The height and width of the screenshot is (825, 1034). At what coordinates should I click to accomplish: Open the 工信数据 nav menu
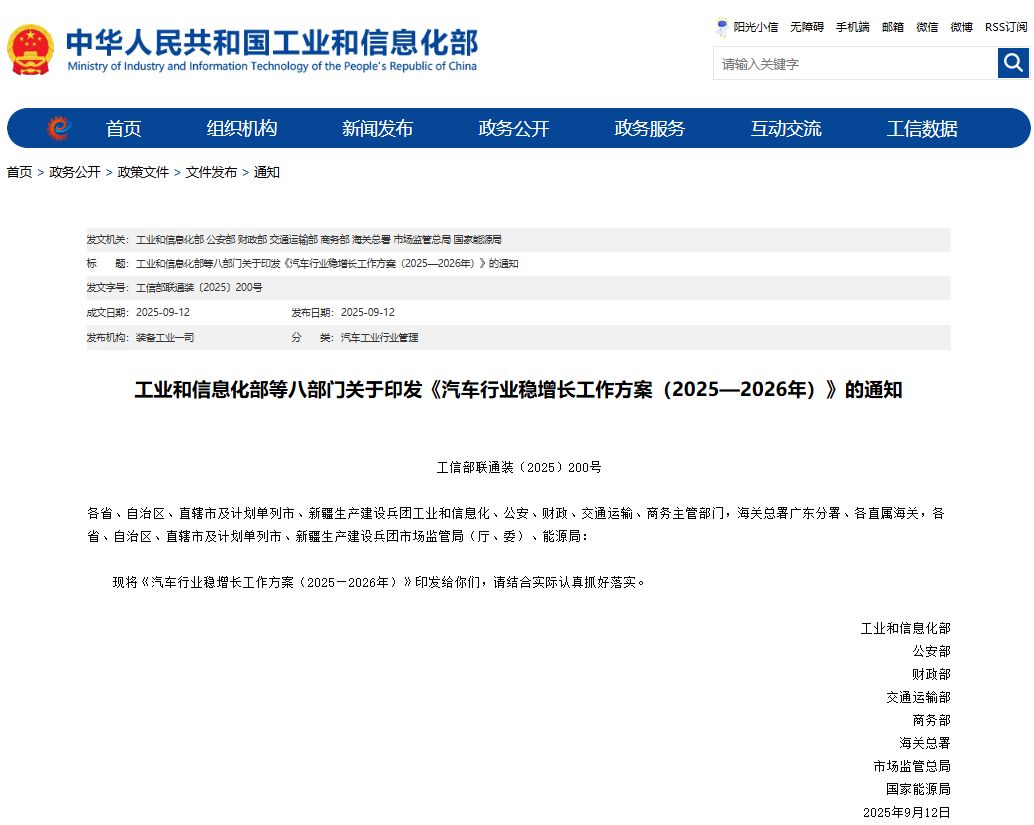pos(922,128)
